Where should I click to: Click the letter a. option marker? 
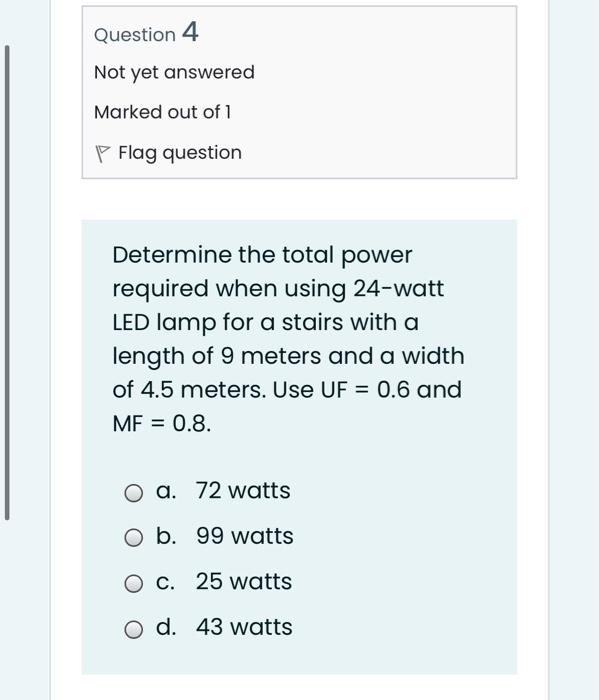(166, 491)
